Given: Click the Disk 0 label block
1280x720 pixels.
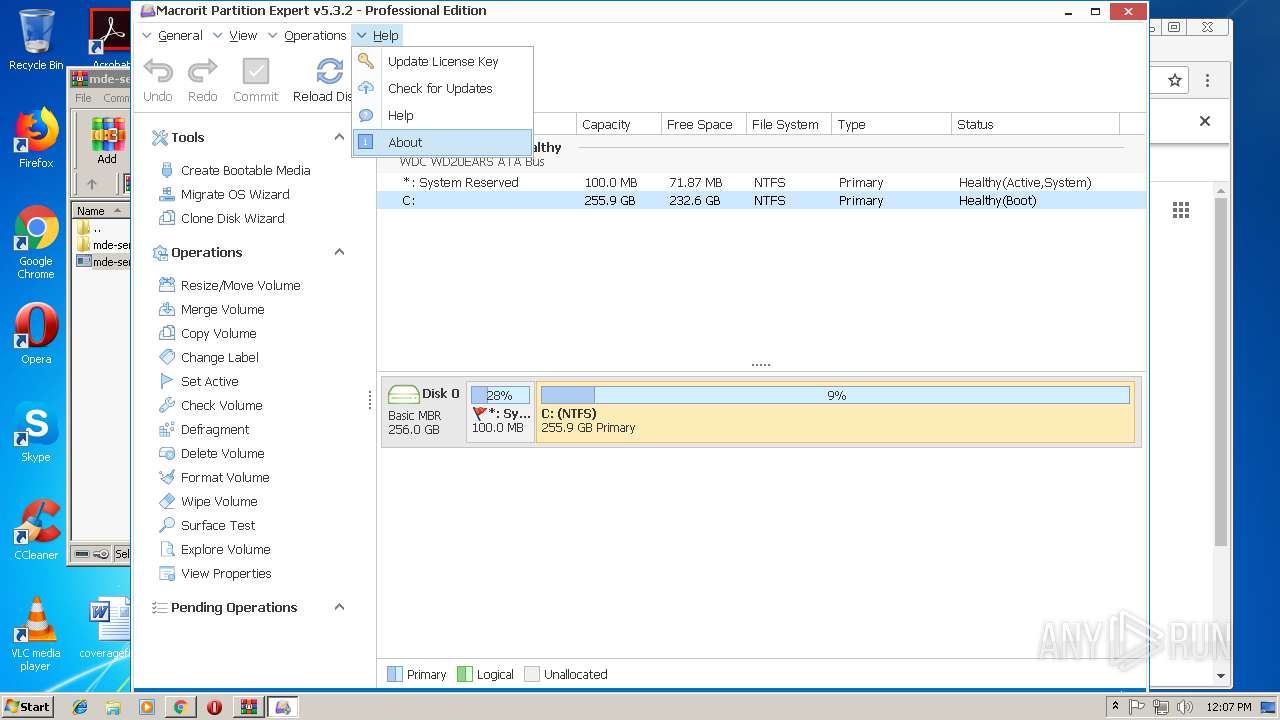Looking at the screenshot, I should coord(424,410).
